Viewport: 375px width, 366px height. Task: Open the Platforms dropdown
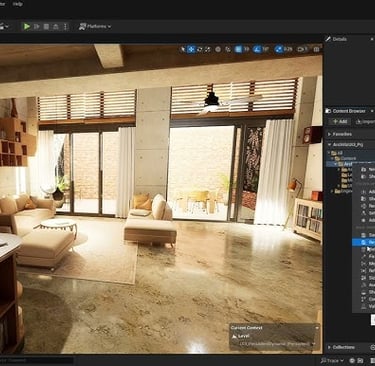(x=95, y=26)
